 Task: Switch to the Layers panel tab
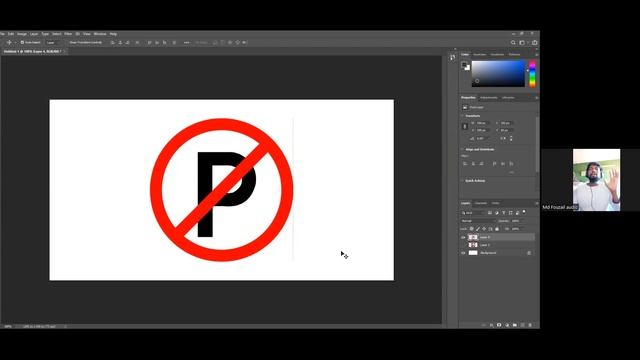point(466,203)
